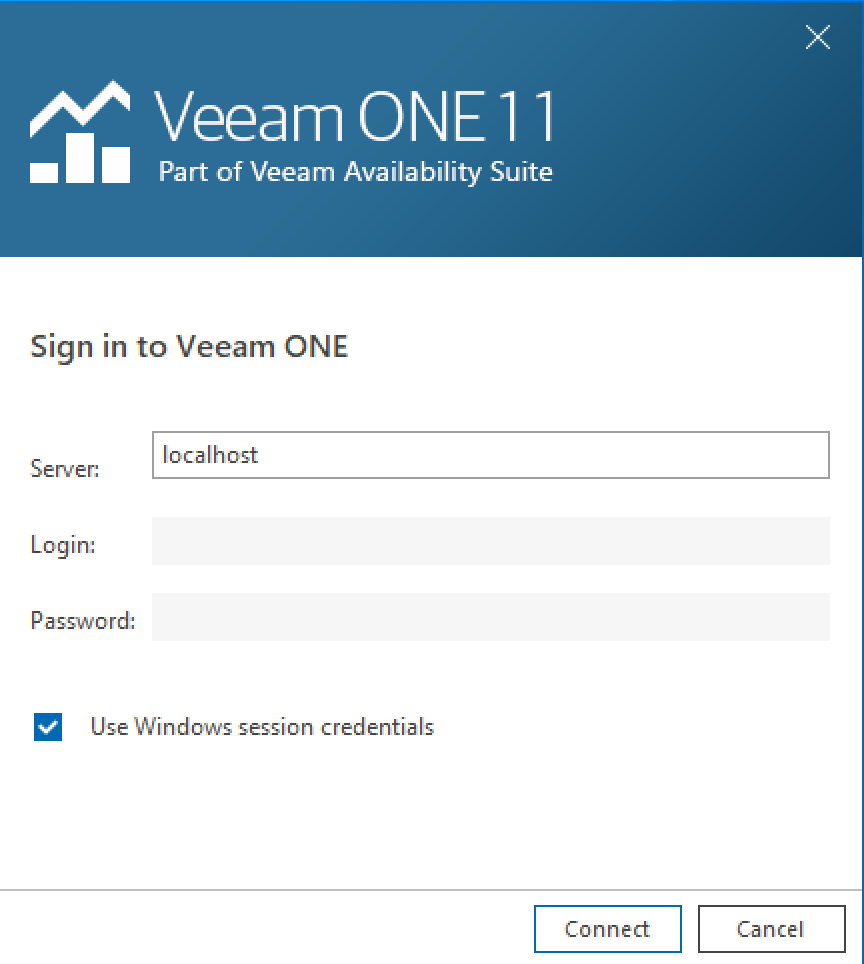Click the Server input containing localhost

pyautogui.click(x=490, y=455)
